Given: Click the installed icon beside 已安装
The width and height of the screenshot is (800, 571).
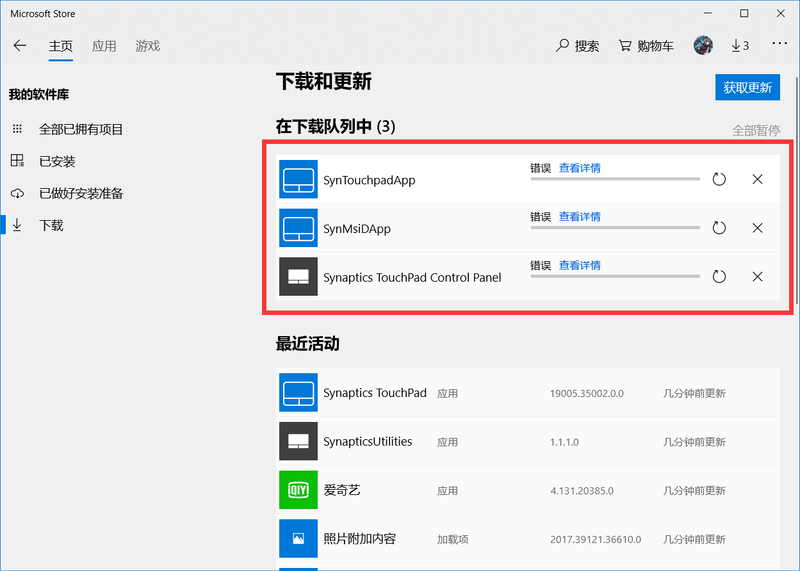Looking at the screenshot, I should coord(17,161).
